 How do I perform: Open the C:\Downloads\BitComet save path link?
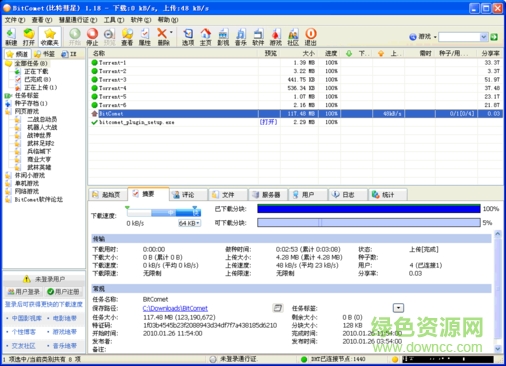tap(175, 308)
